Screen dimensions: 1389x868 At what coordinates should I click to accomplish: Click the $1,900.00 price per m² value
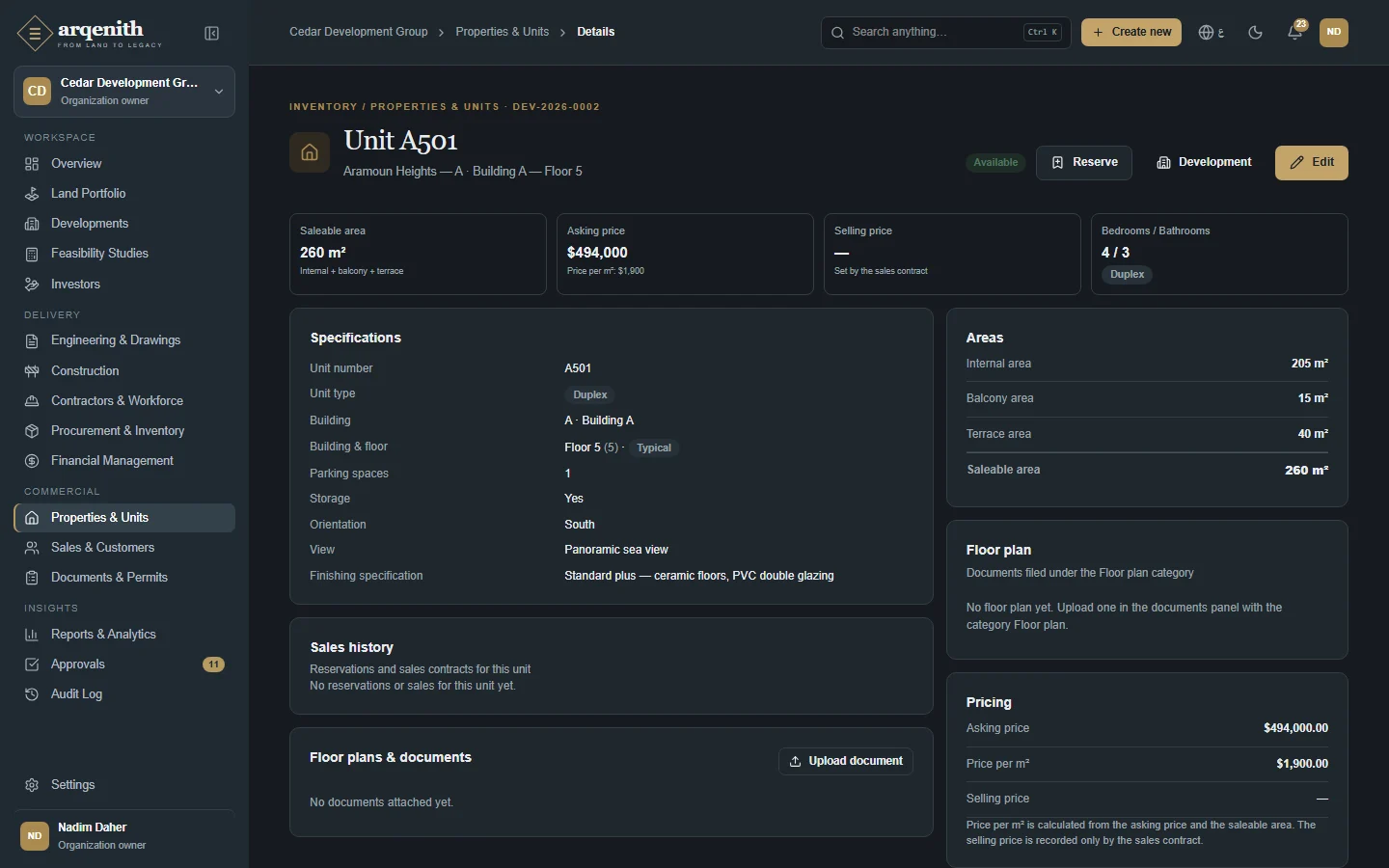coord(1302,764)
